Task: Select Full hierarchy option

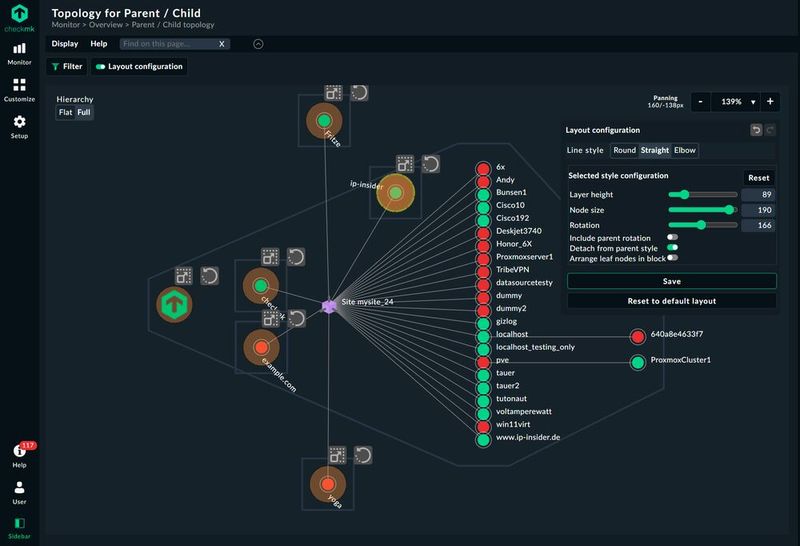Action: pyautogui.click(x=84, y=112)
